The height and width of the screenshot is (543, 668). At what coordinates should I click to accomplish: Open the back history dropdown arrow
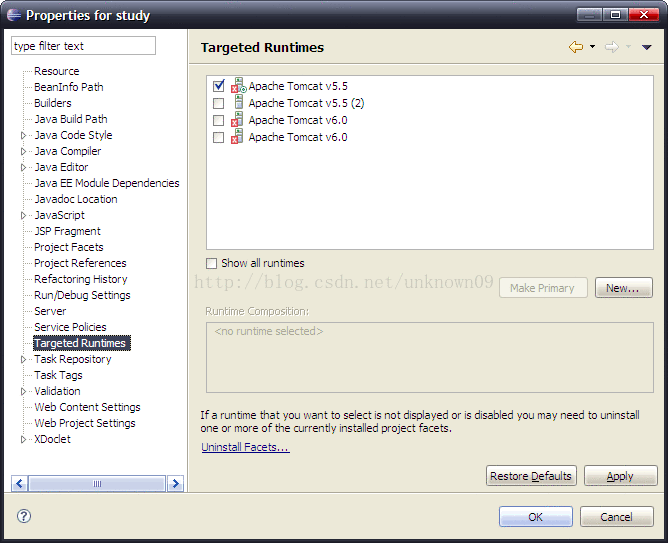tap(592, 46)
